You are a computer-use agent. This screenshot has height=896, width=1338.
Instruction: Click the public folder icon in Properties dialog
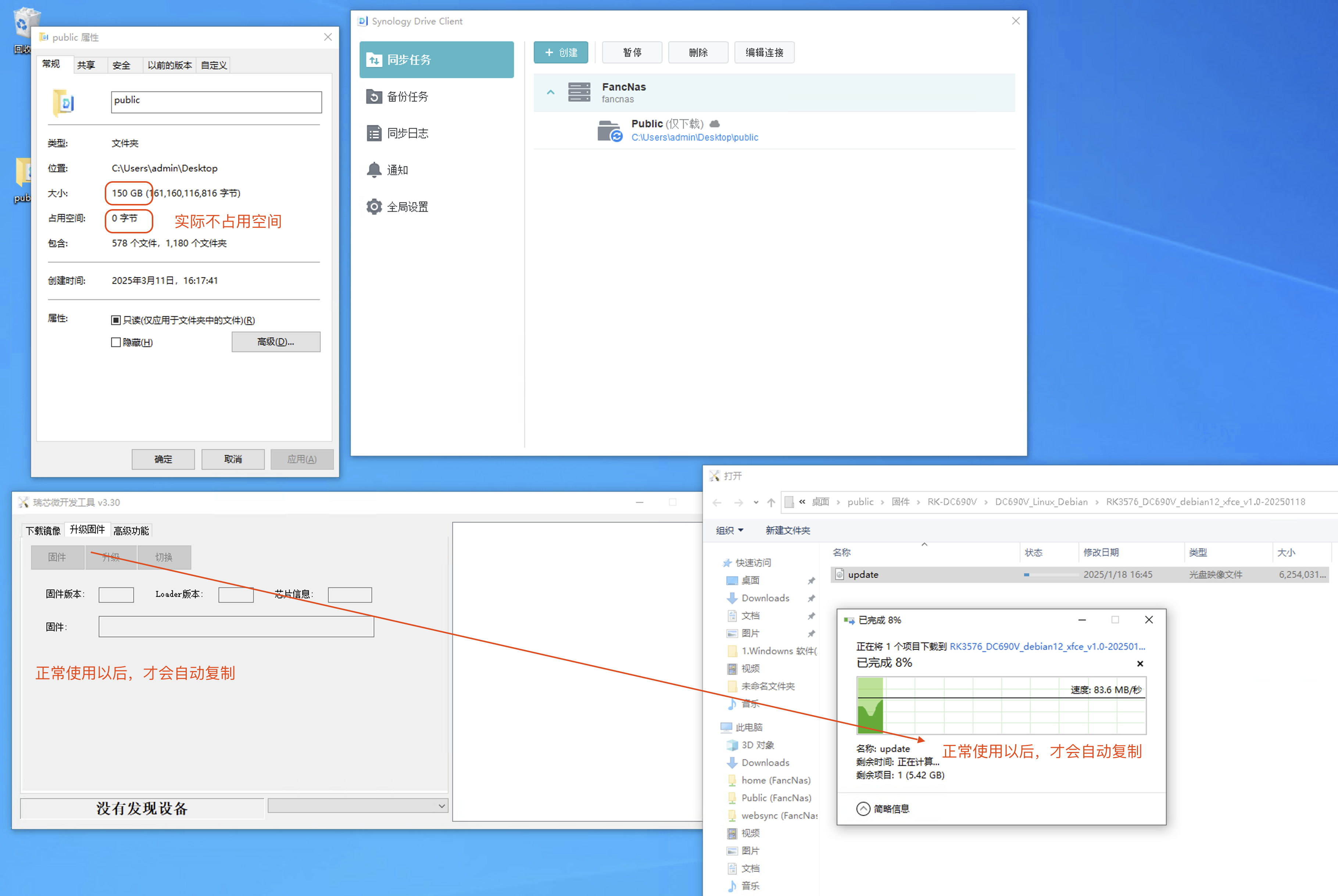click(x=64, y=103)
